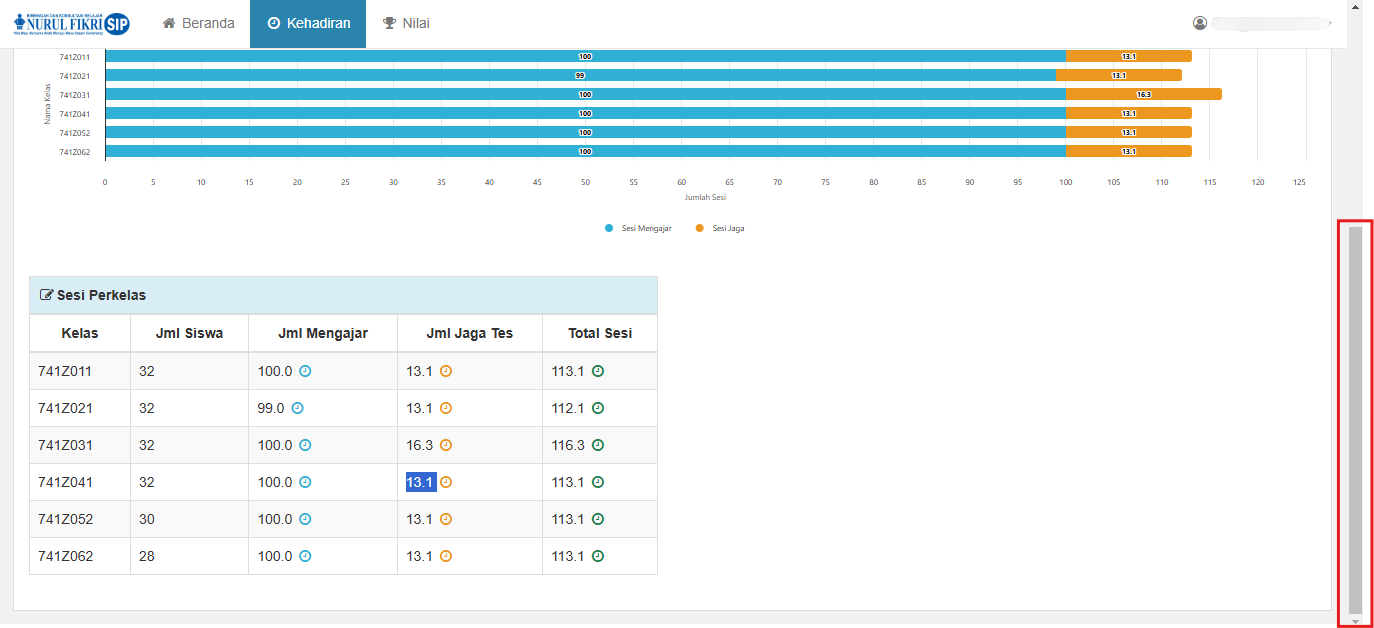Viewport: 1374px width, 628px height.
Task: Click the Nurul Fikri SIP logo
Action: (x=72, y=24)
